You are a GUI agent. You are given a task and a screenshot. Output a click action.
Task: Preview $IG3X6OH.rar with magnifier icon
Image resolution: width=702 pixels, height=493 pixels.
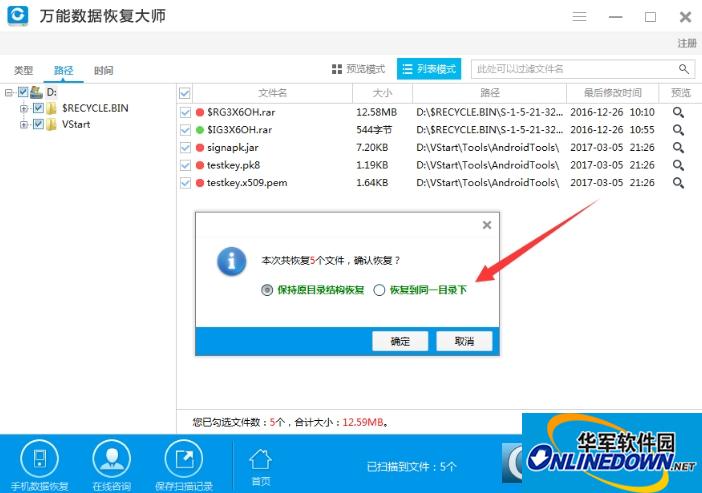pyautogui.click(x=678, y=130)
